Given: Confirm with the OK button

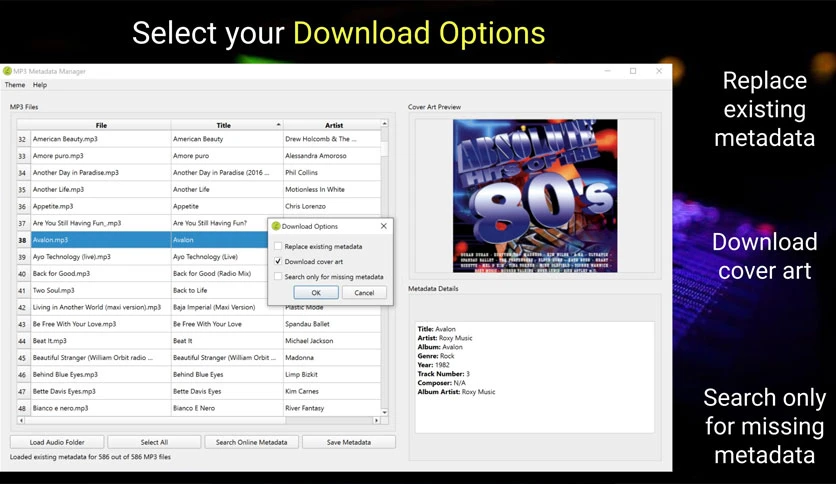Looking at the screenshot, I should coord(316,293).
